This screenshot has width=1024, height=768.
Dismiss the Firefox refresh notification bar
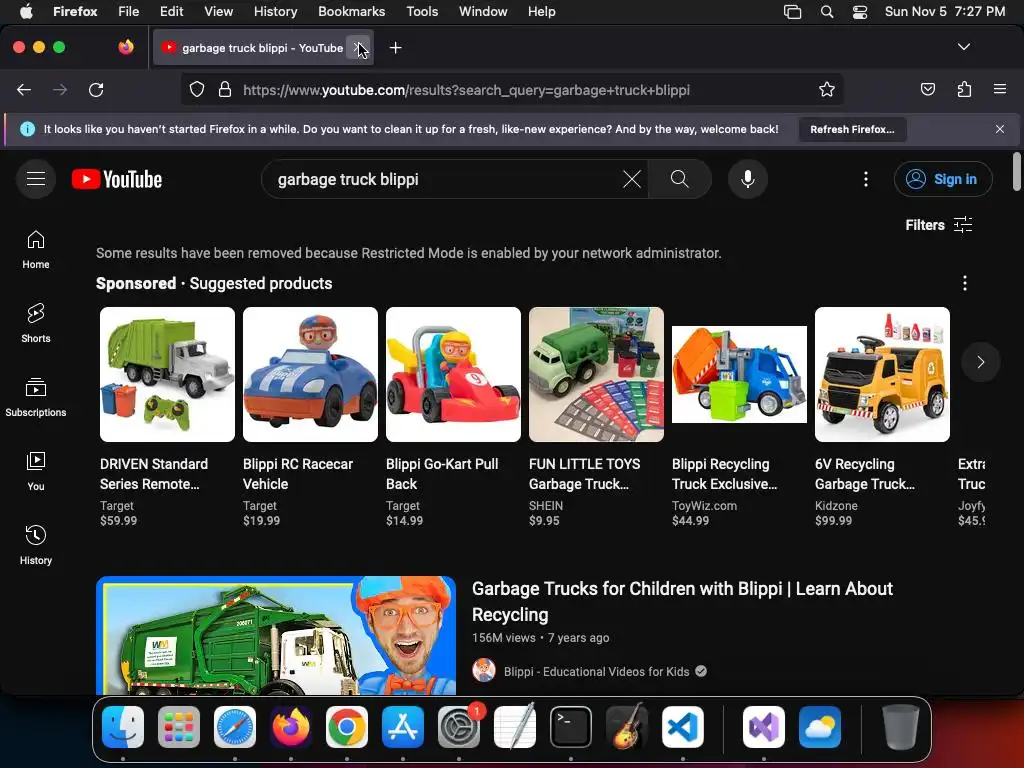coord(1000,129)
